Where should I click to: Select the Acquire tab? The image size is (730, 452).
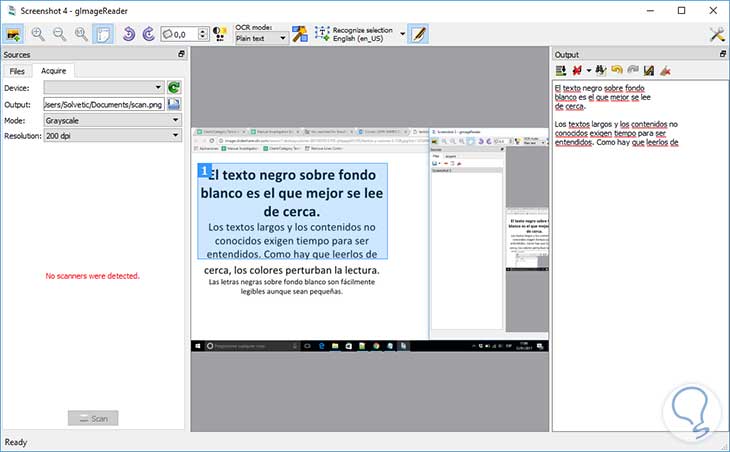pos(54,70)
